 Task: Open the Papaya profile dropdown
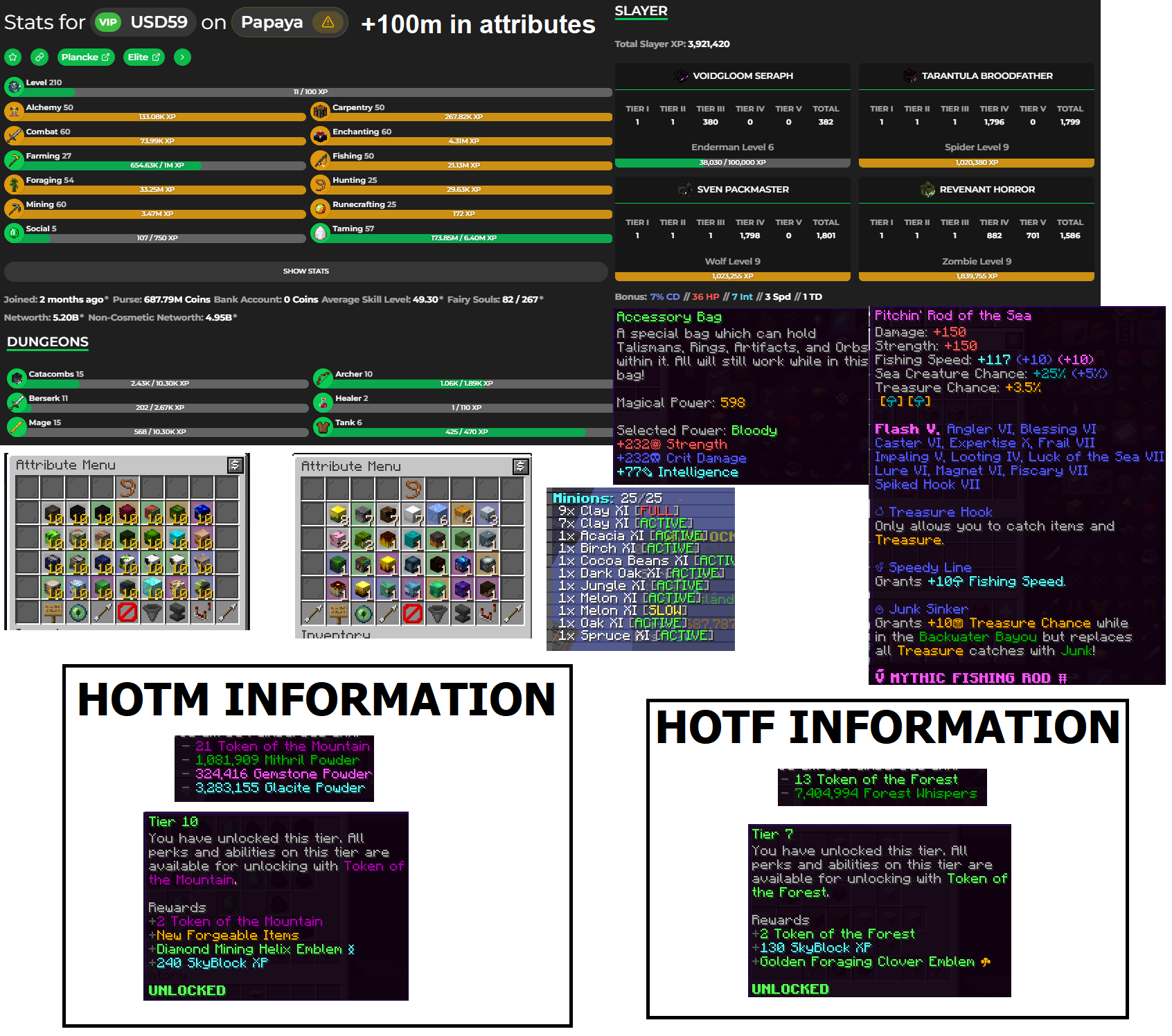272,22
